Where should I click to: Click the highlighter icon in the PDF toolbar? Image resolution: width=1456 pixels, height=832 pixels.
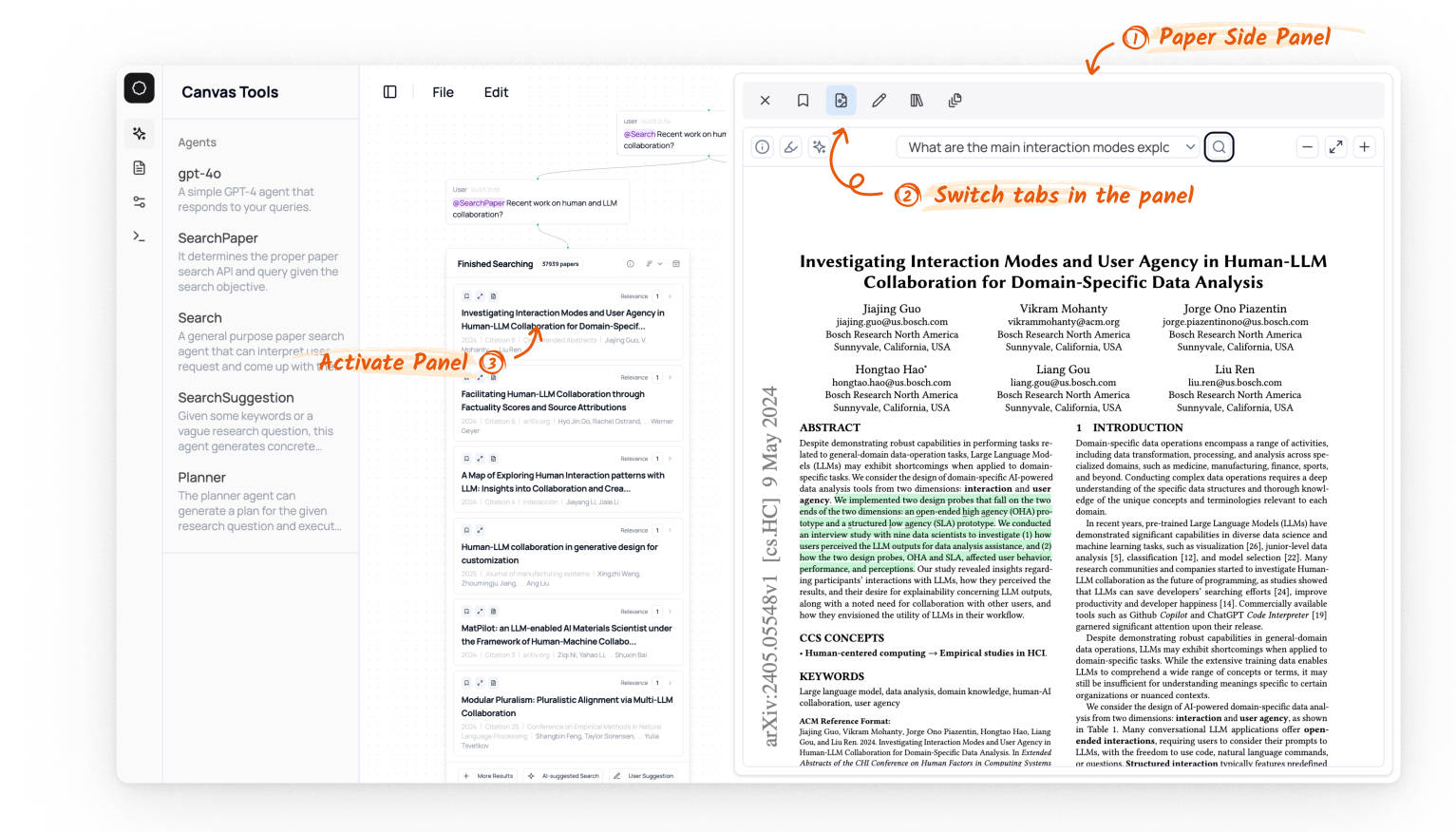(790, 147)
